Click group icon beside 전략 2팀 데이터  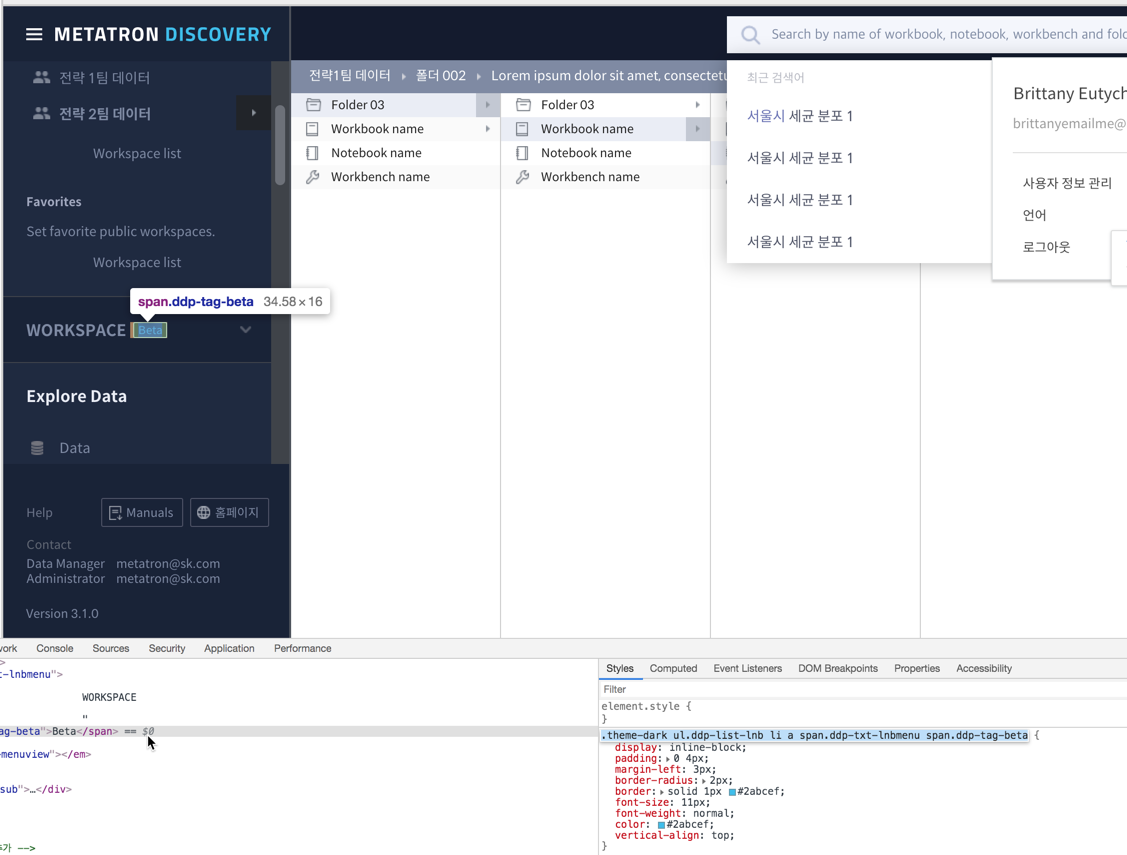pos(42,114)
